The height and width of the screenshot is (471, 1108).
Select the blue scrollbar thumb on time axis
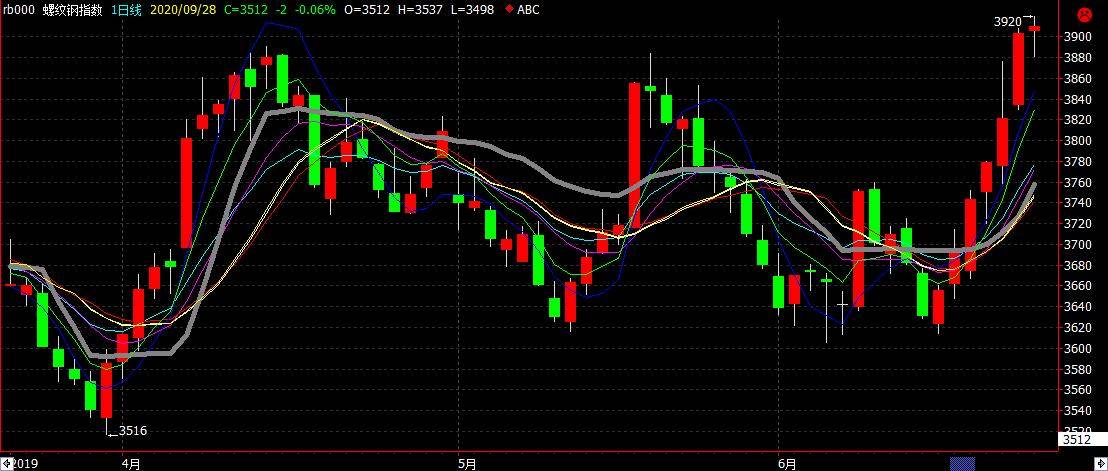962,464
